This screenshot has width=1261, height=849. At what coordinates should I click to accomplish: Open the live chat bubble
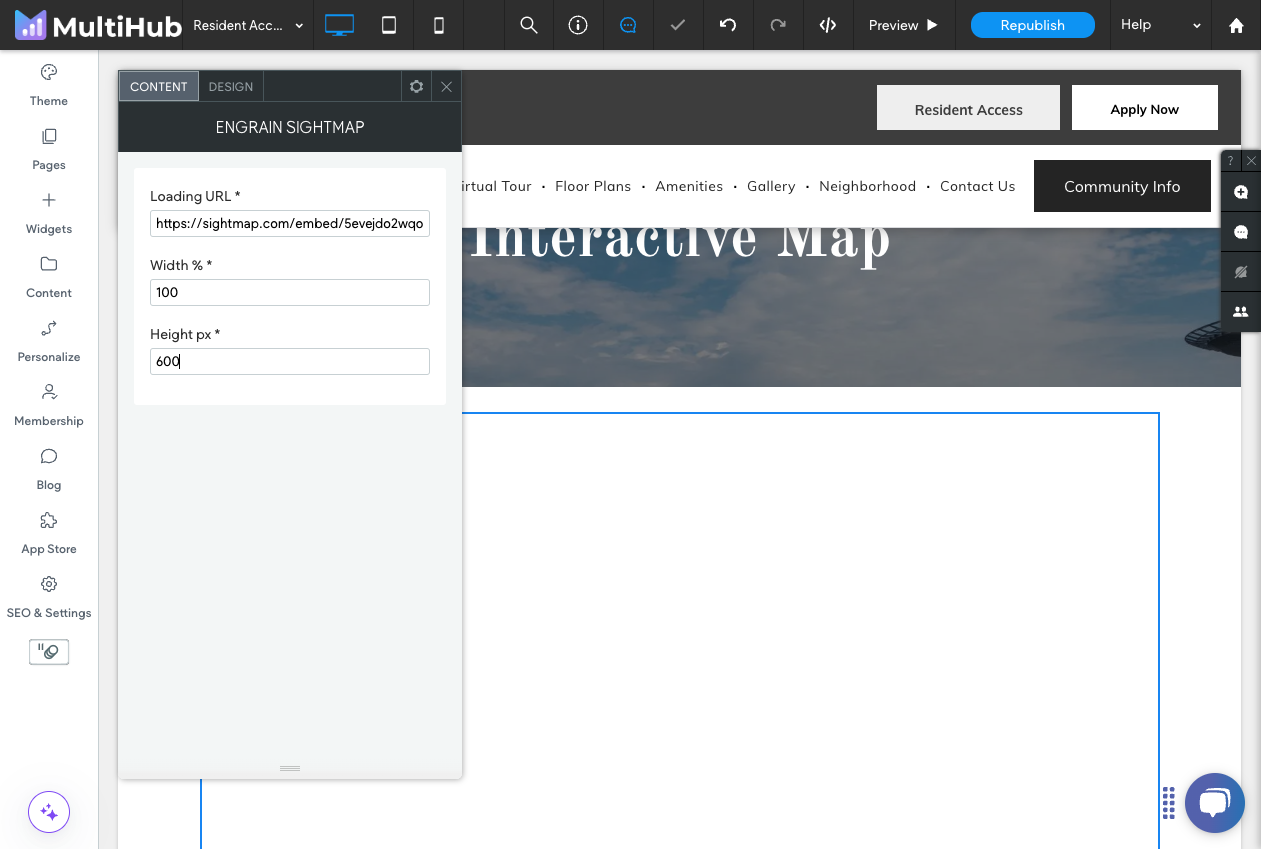[x=1215, y=803]
